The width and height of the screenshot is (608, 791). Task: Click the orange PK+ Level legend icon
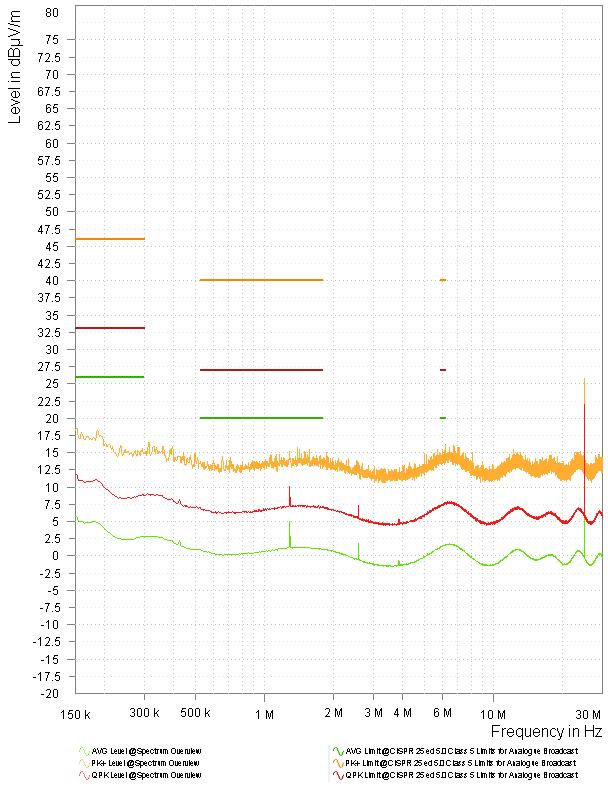84,762
